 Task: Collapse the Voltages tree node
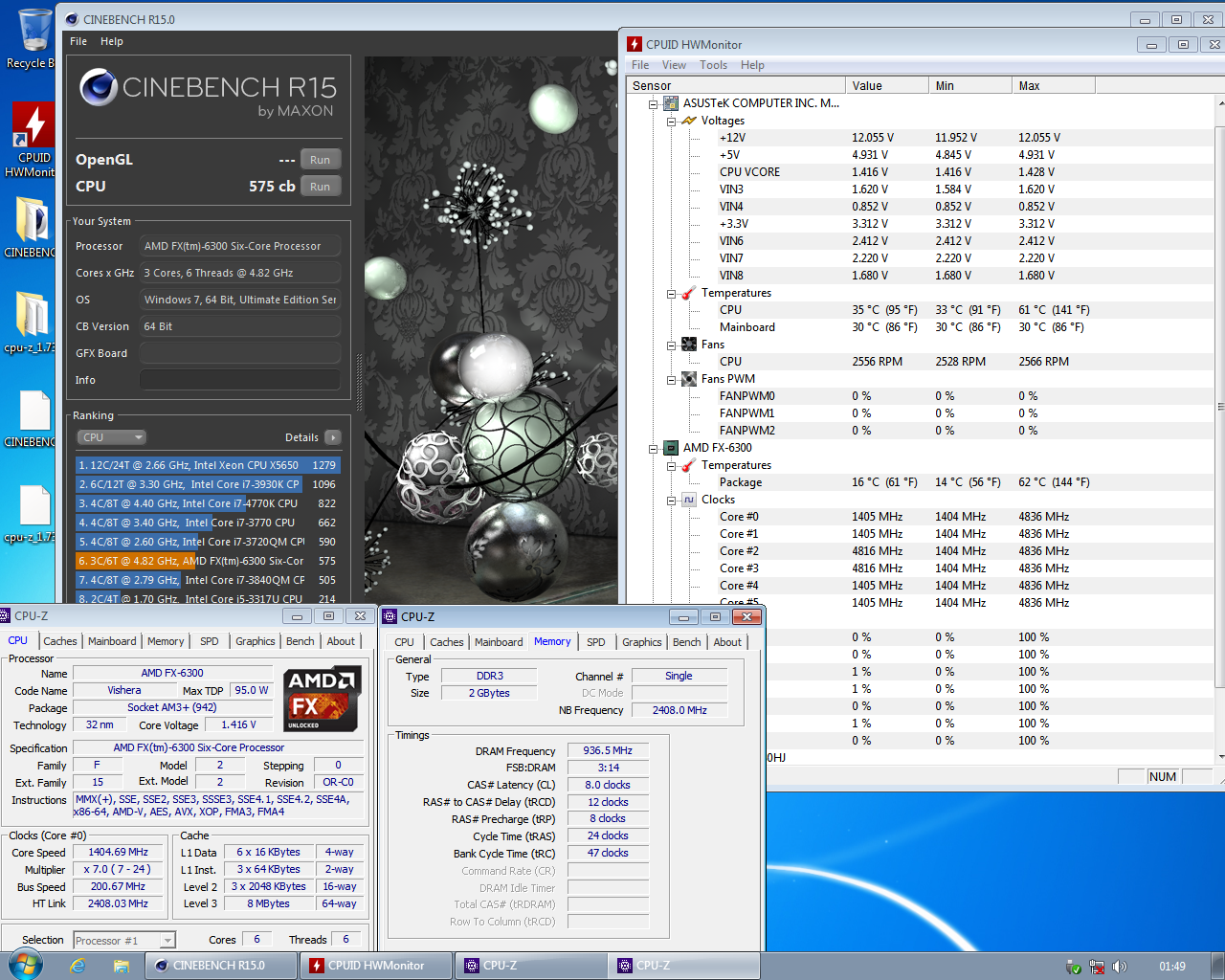[671, 122]
